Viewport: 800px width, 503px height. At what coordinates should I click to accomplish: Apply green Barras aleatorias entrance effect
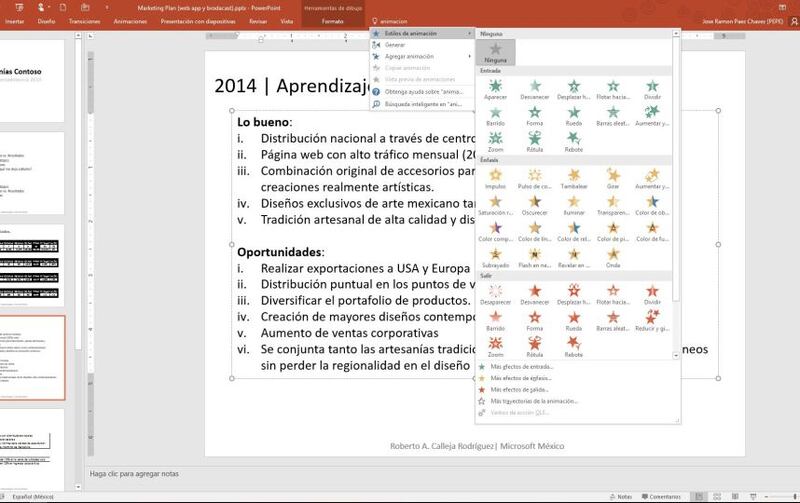coord(613,116)
